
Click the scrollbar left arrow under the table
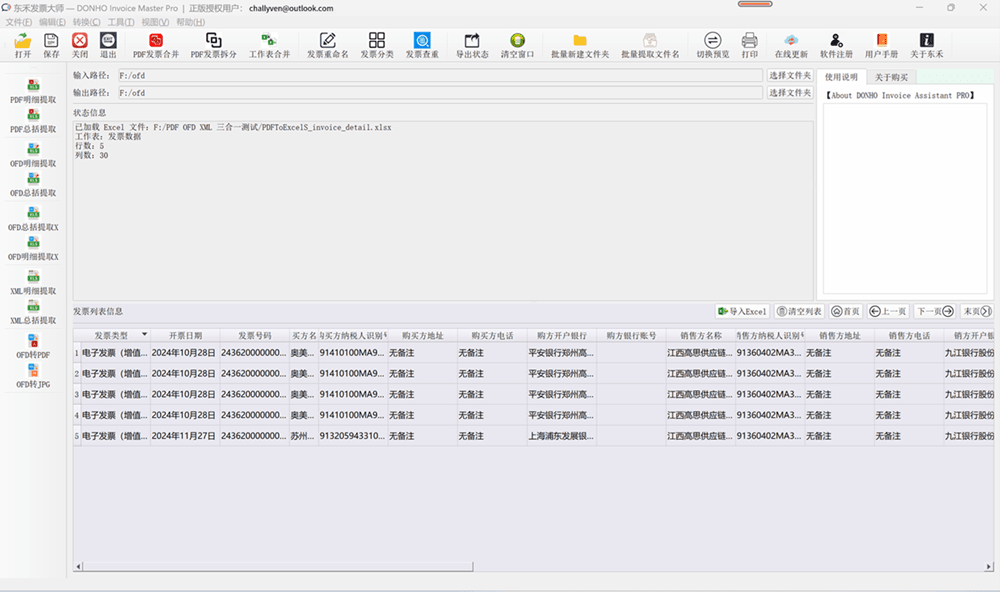point(78,566)
